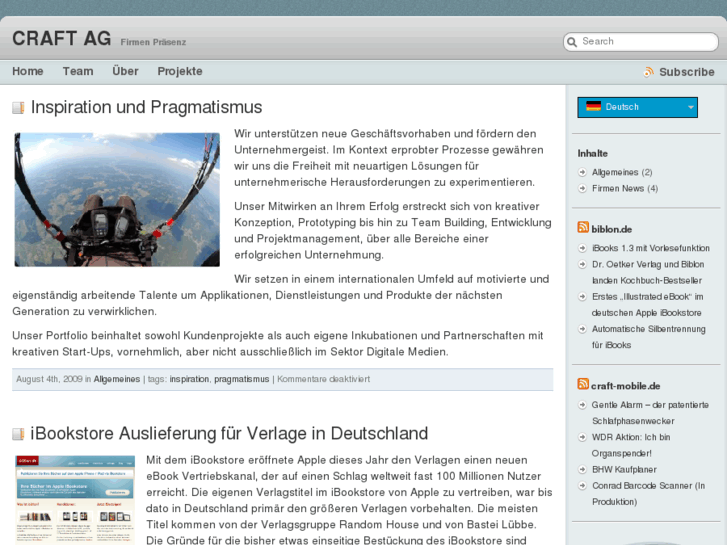Click the post icon beside iBookstore Auslieferung heading

(18, 434)
